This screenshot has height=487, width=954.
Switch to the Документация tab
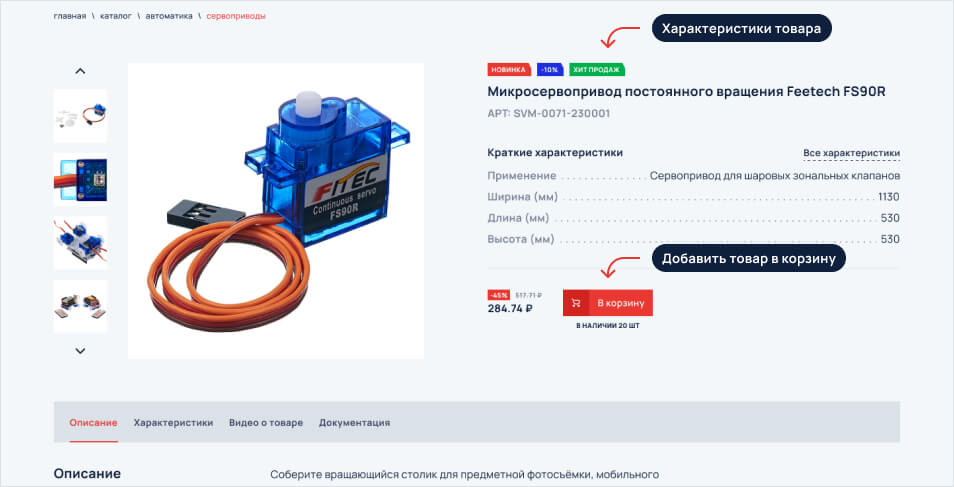354,422
